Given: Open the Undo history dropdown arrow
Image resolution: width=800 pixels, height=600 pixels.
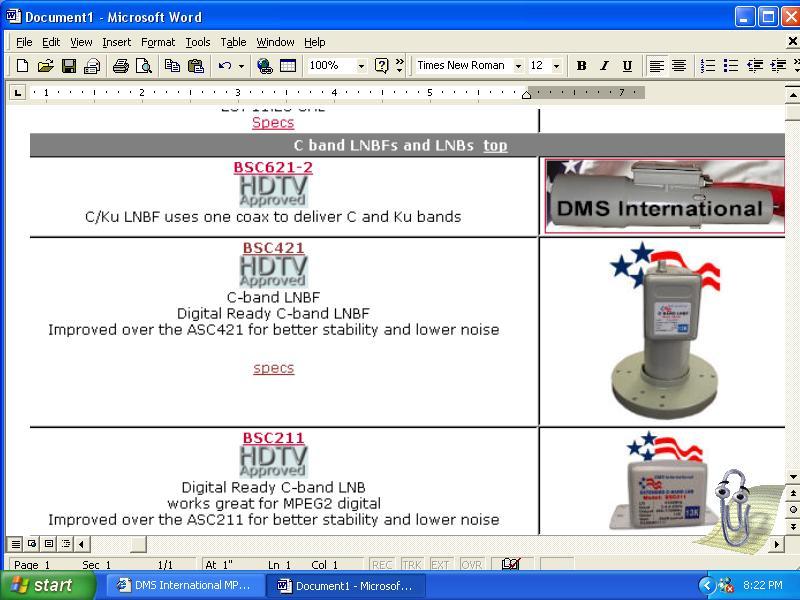Looking at the screenshot, I should [241, 66].
